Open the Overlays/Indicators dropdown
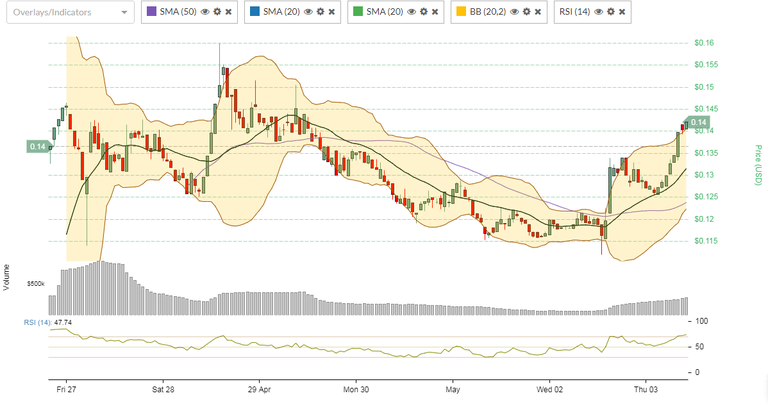The image size is (768, 414). pyautogui.click(x=70, y=12)
